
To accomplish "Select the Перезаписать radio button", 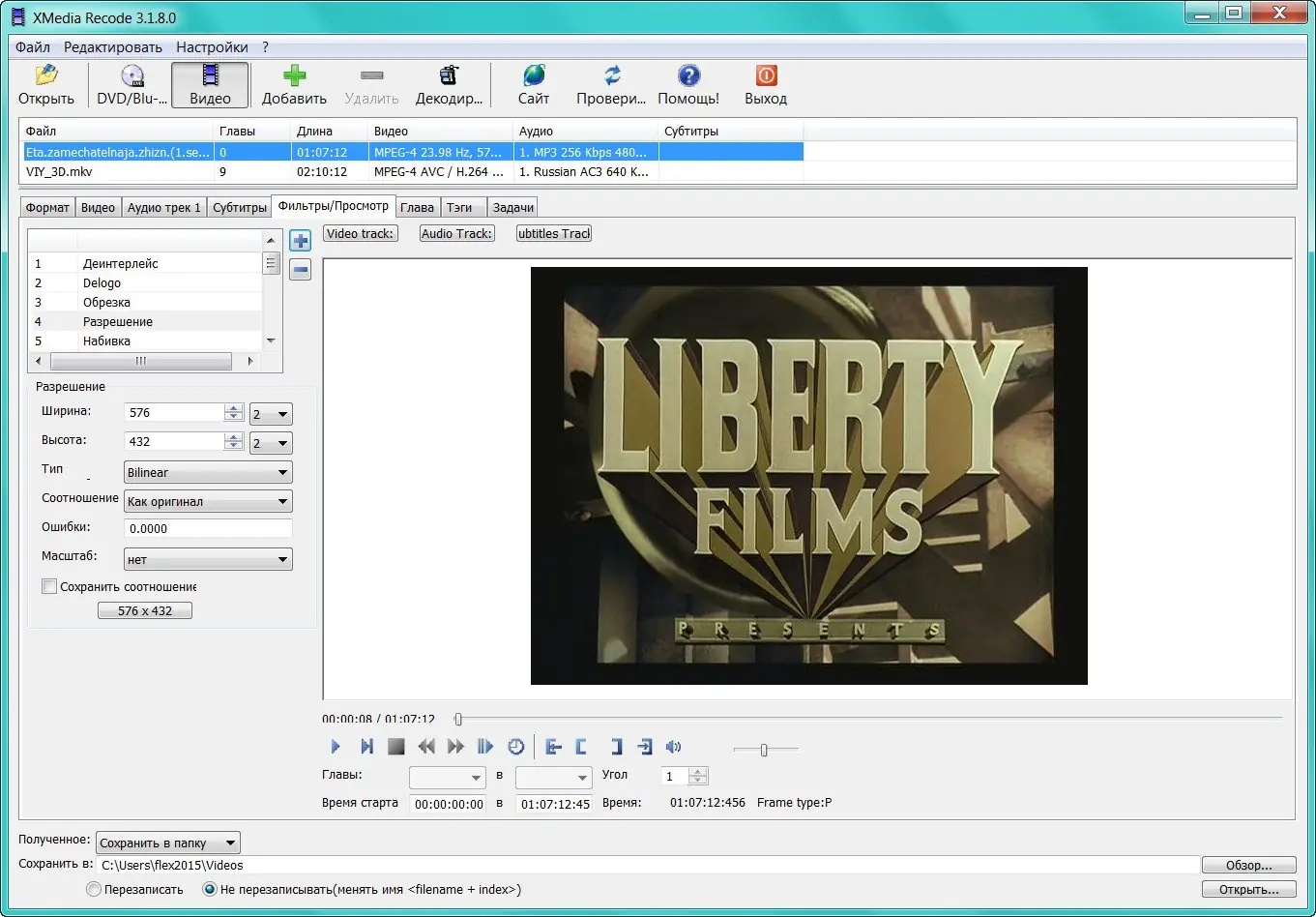I will pyautogui.click(x=94, y=889).
